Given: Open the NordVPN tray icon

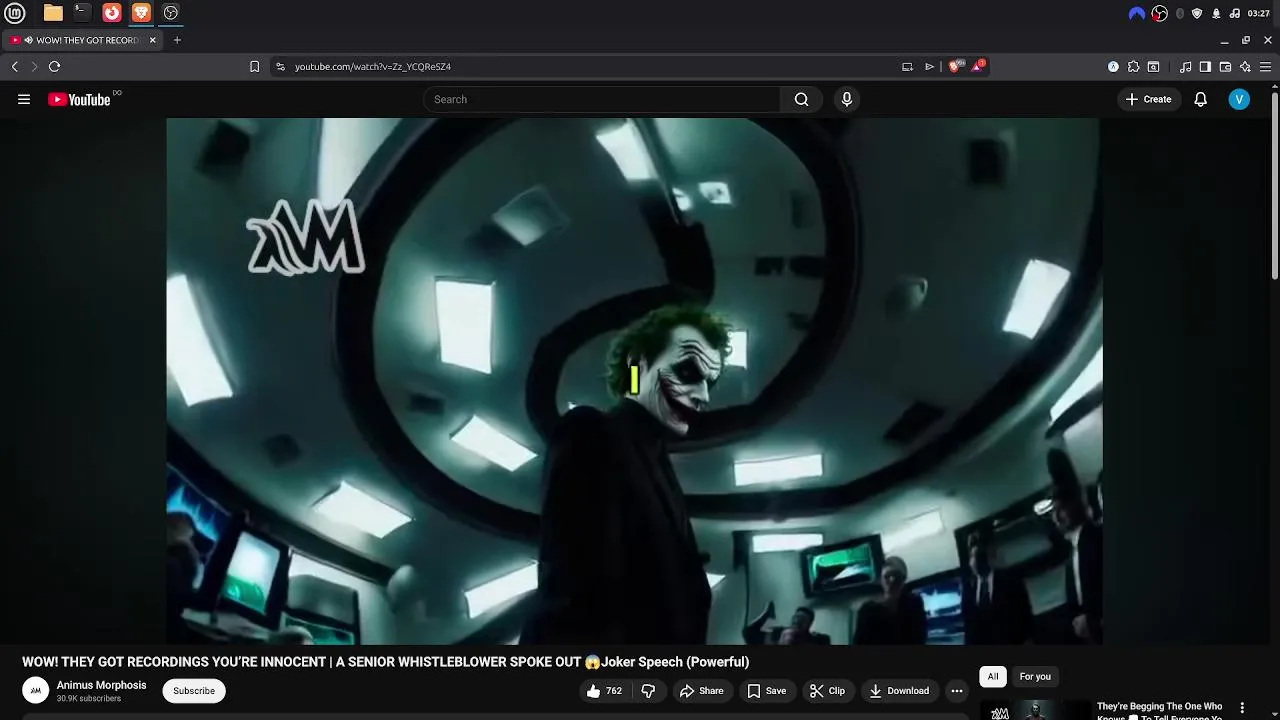Looking at the screenshot, I should pyautogui.click(x=1137, y=13).
